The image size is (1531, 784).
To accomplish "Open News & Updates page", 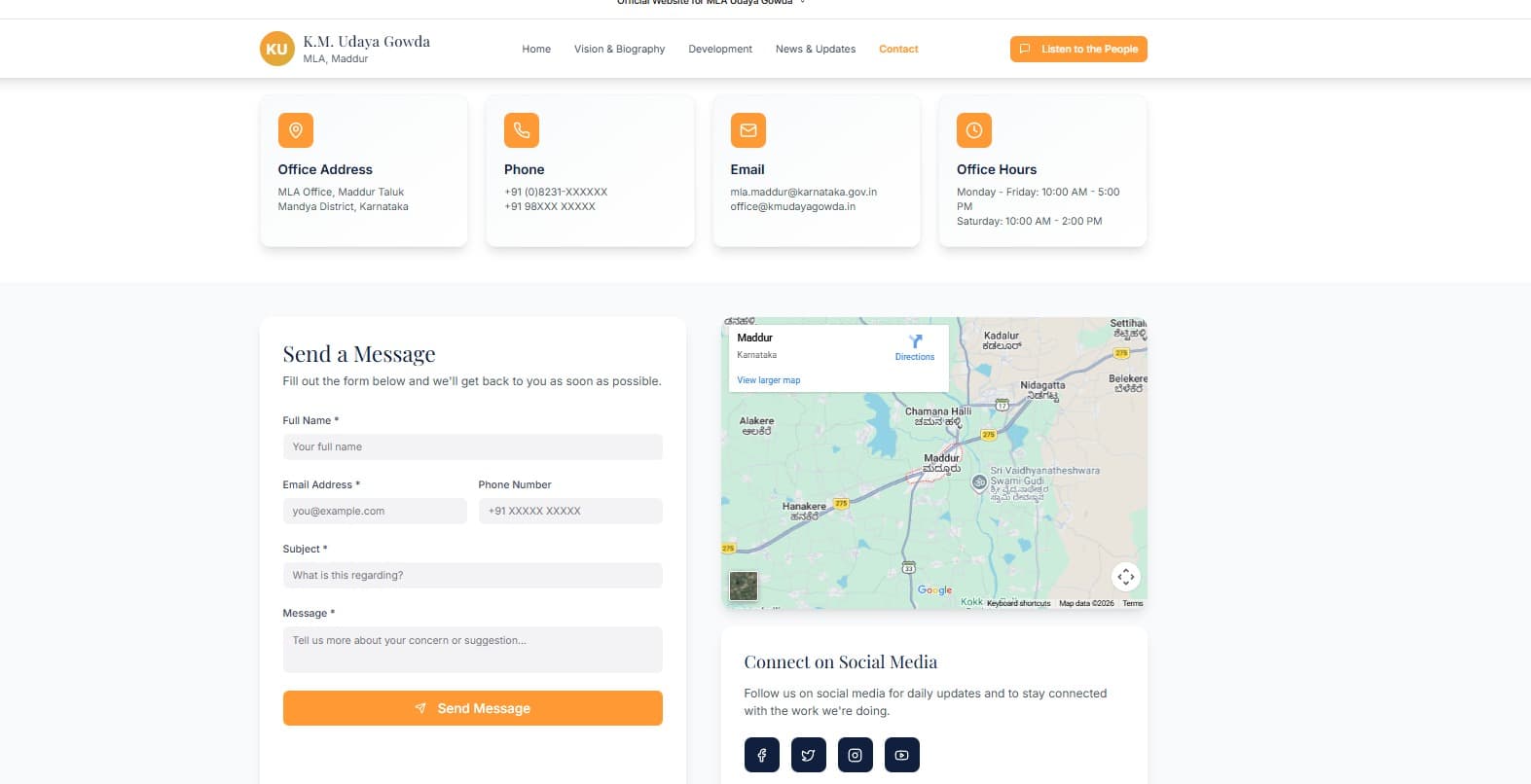I will 816,49.
